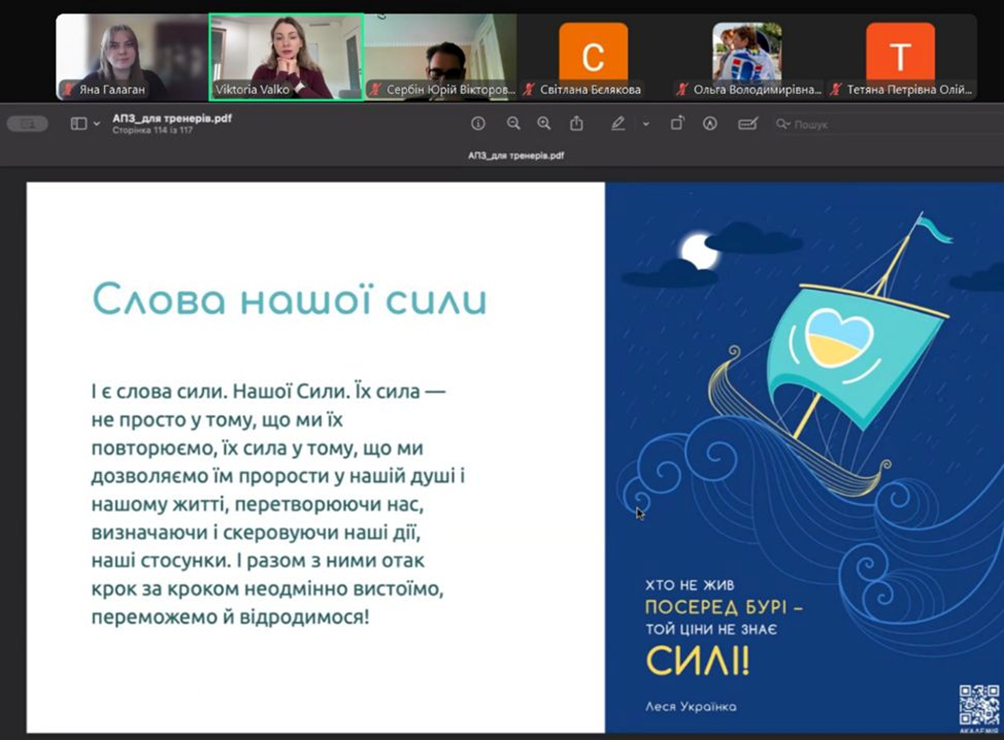Expand sidebar view options chevron
This screenshot has width=1004, height=740.
(97, 124)
